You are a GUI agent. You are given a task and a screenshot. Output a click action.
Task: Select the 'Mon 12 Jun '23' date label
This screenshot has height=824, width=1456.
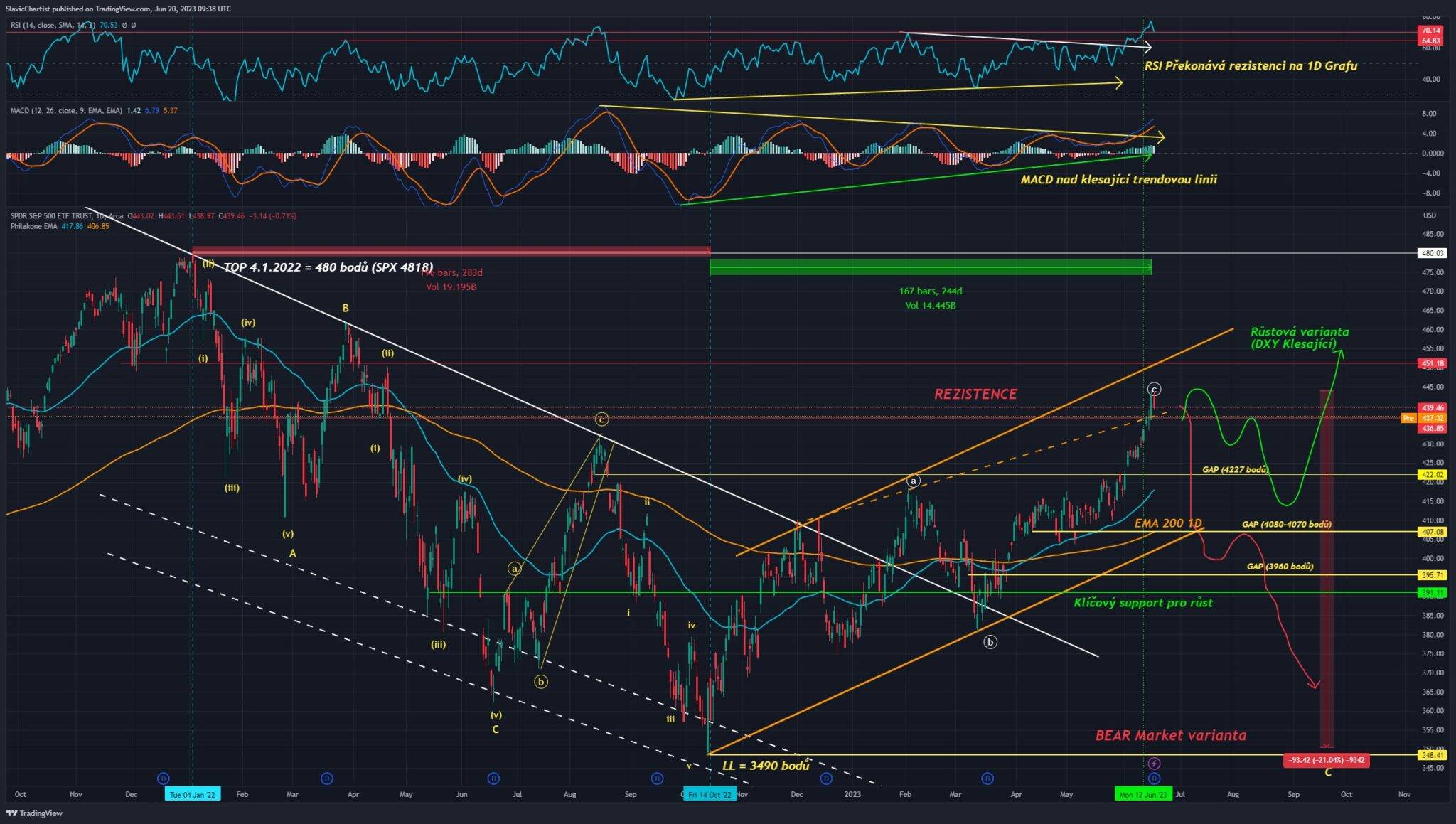1142,794
